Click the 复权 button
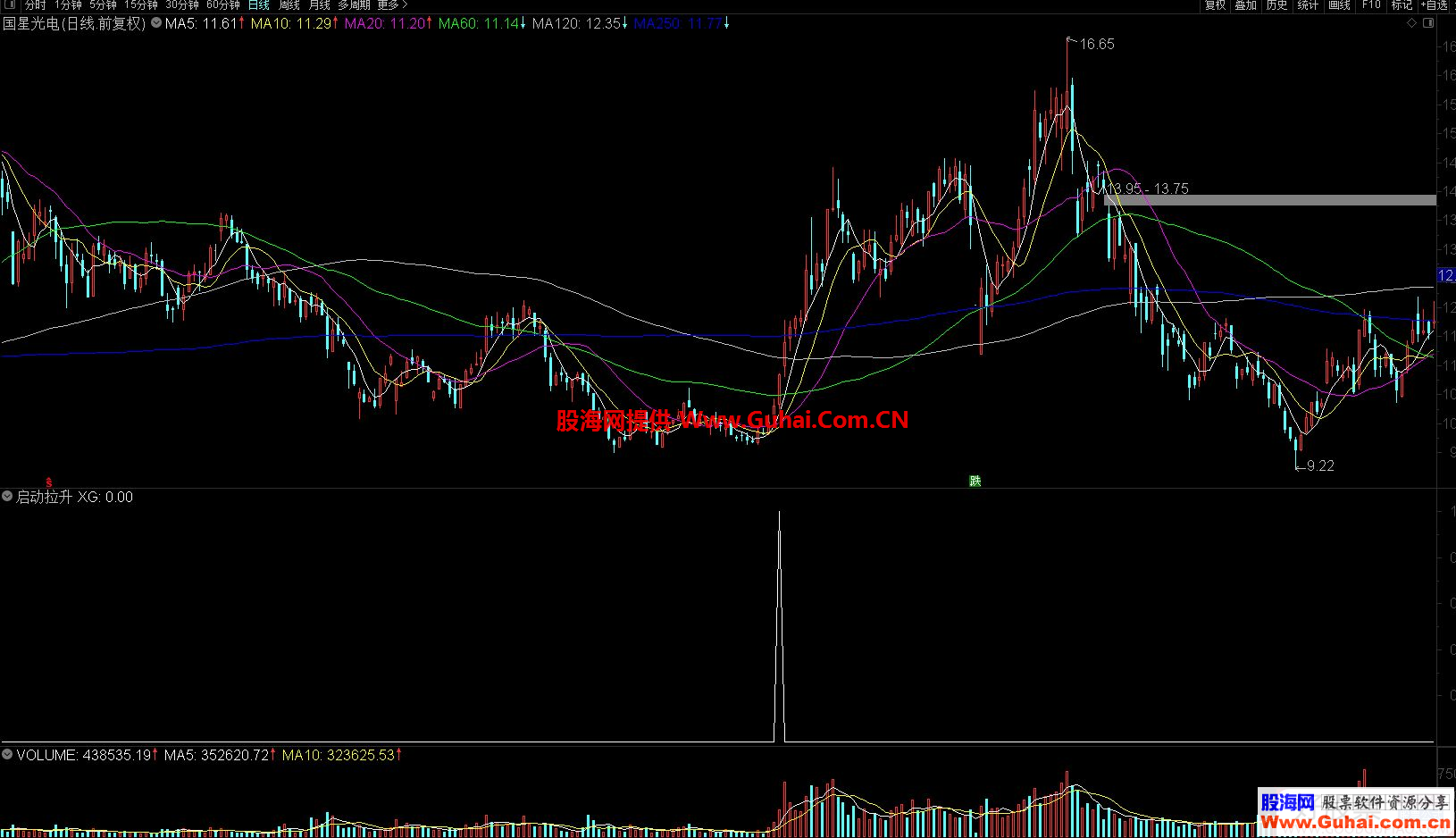Screen dimensions: 1456x838 [1215, 4]
